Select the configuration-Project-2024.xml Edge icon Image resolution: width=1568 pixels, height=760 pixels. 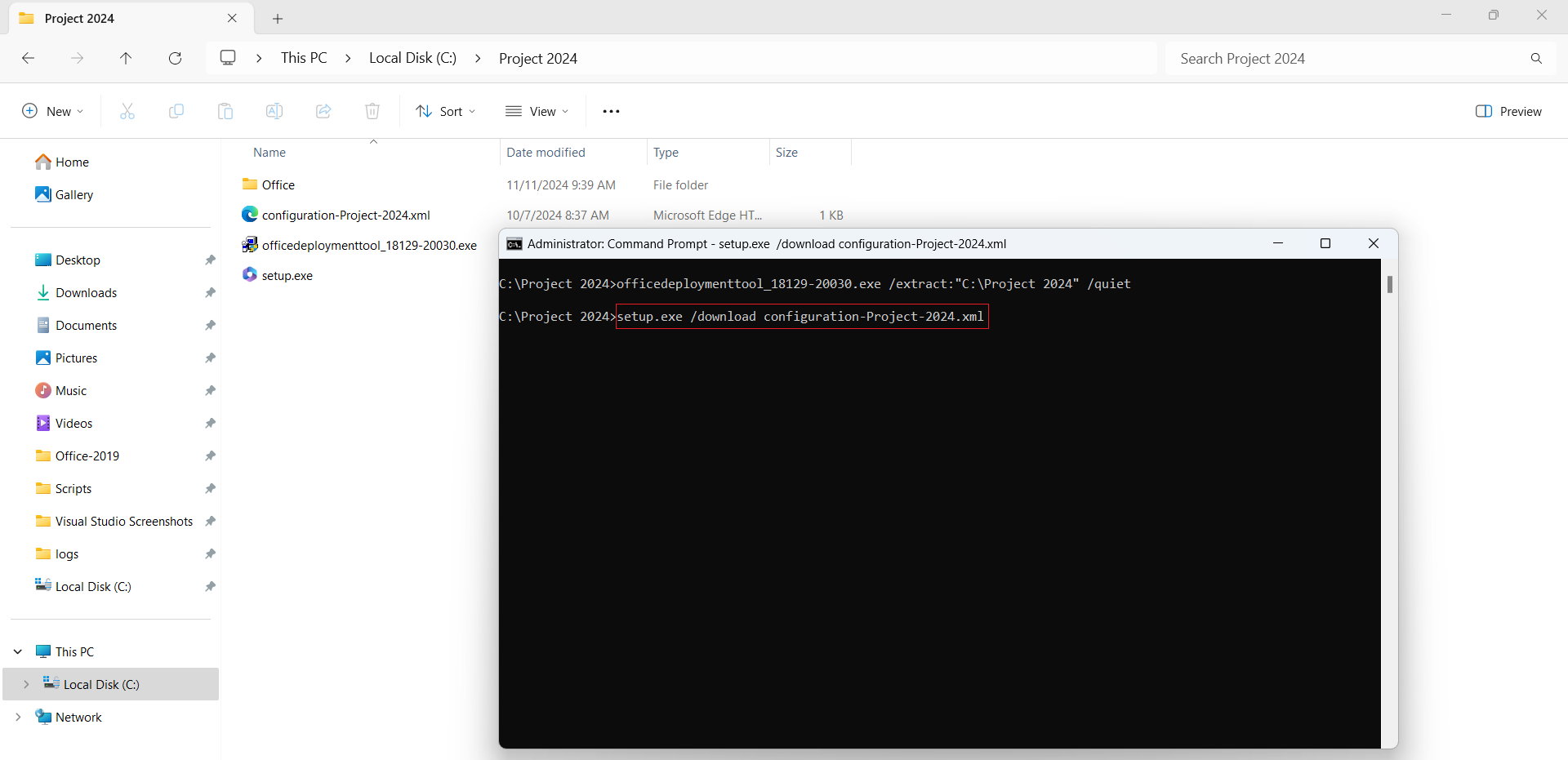click(x=250, y=215)
